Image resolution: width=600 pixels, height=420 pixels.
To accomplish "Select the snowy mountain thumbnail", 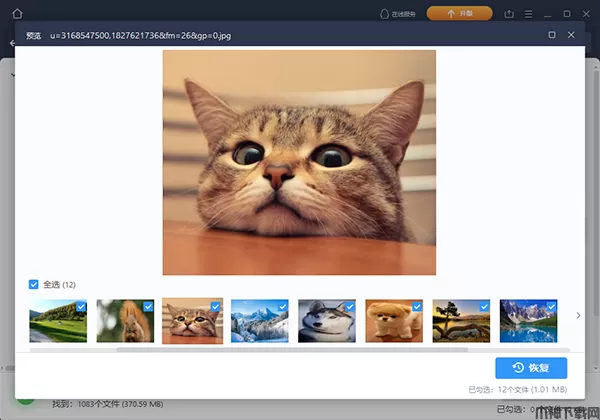I will click(x=259, y=321).
